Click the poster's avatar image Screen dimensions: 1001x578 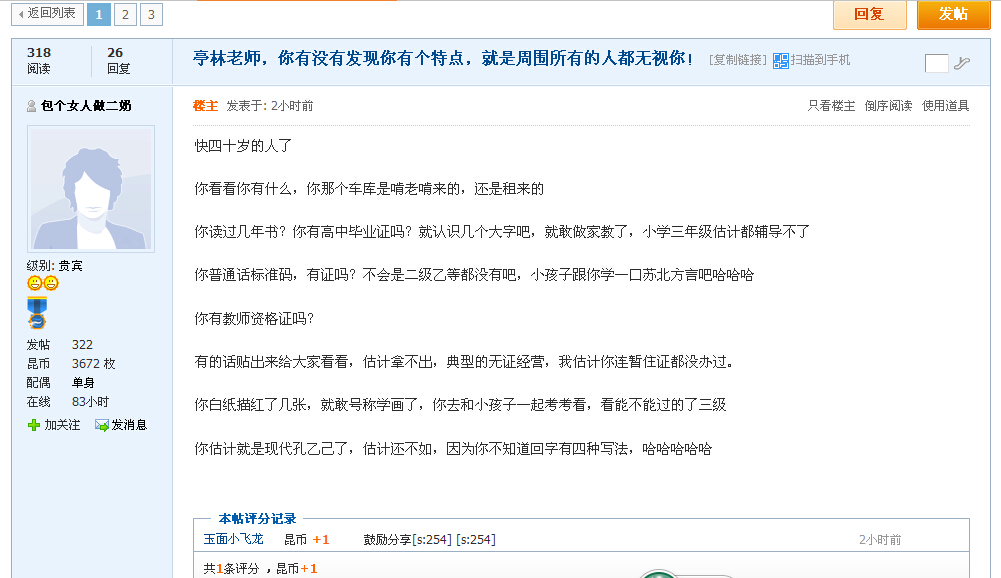(91, 189)
